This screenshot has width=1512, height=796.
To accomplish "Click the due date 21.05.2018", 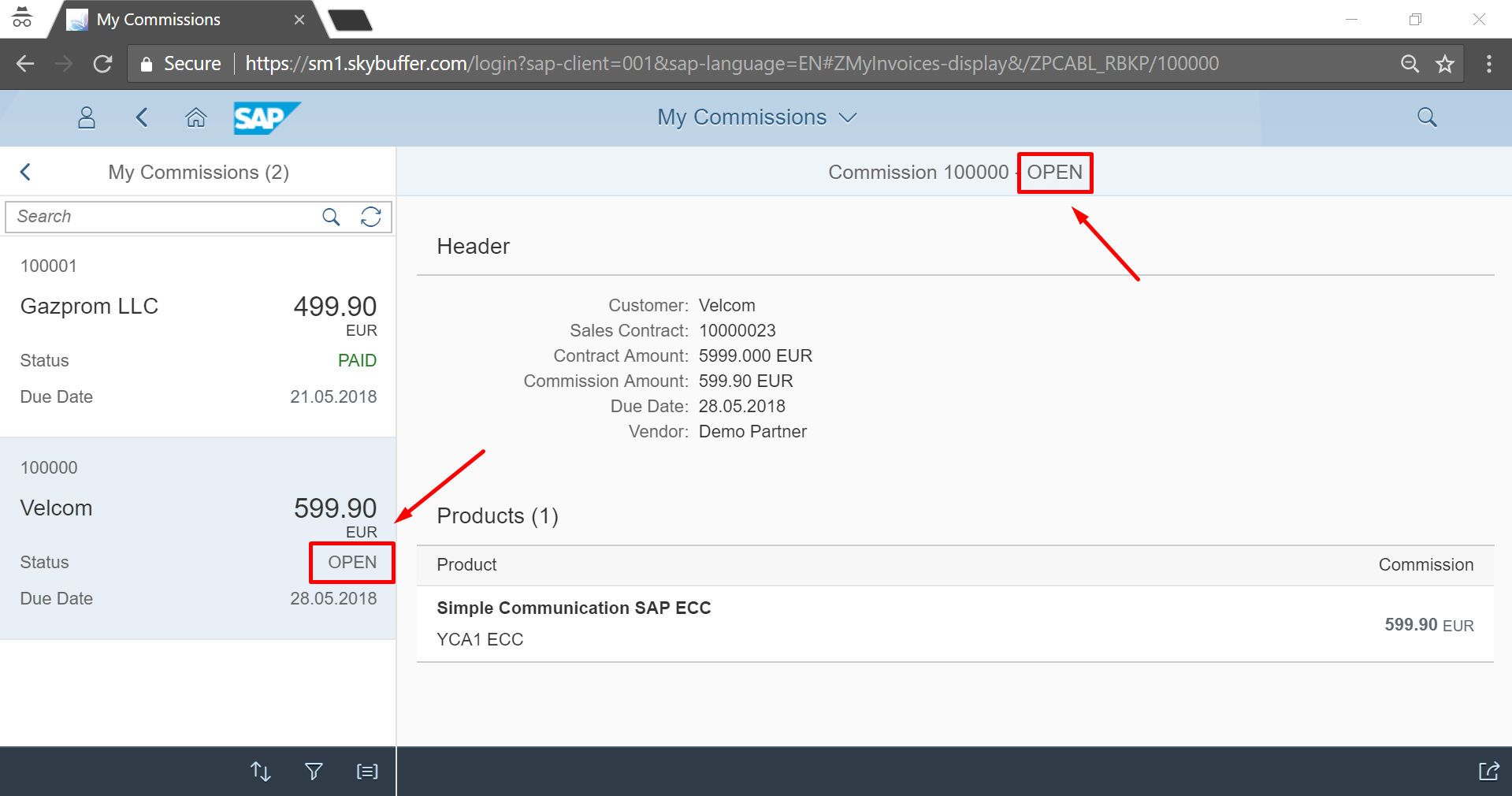I will [x=333, y=397].
